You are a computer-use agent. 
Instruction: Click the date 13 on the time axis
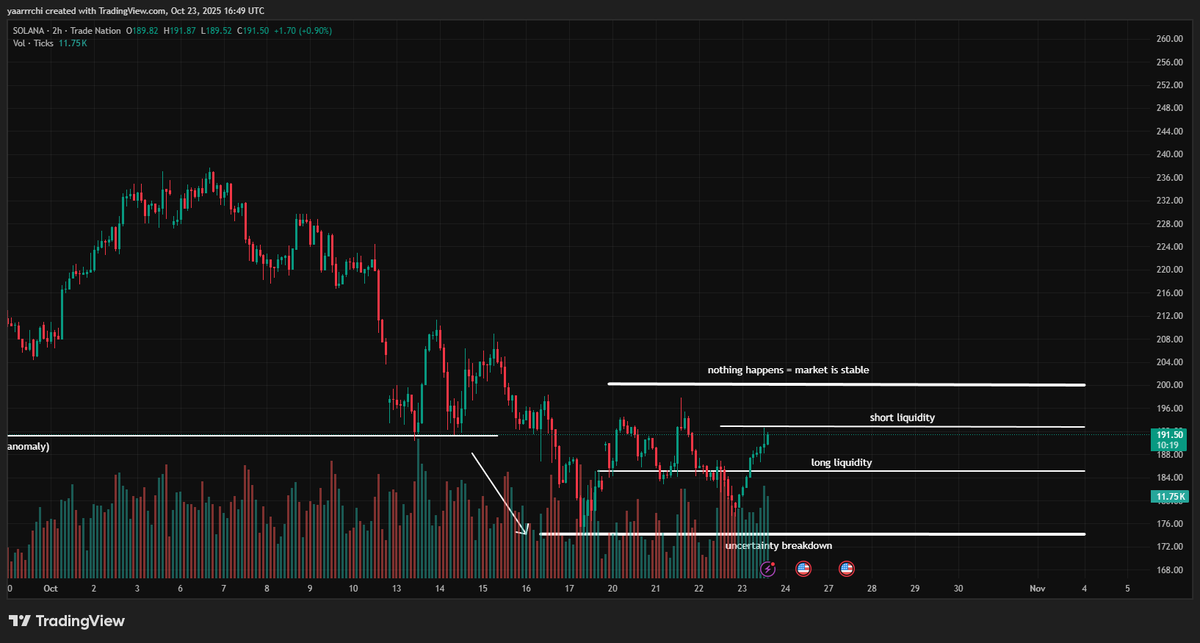pyautogui.click(x=396, y=589)
